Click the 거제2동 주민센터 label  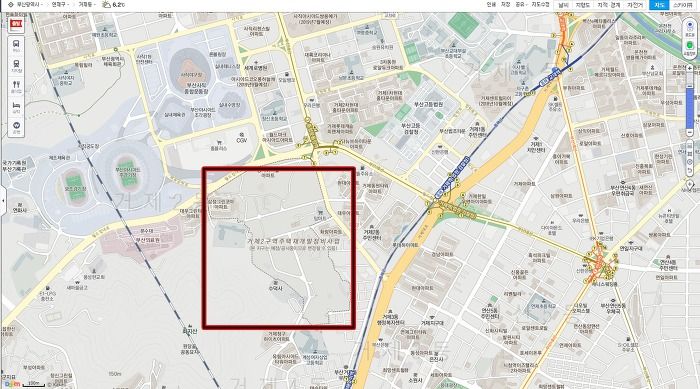coord(371,235)
